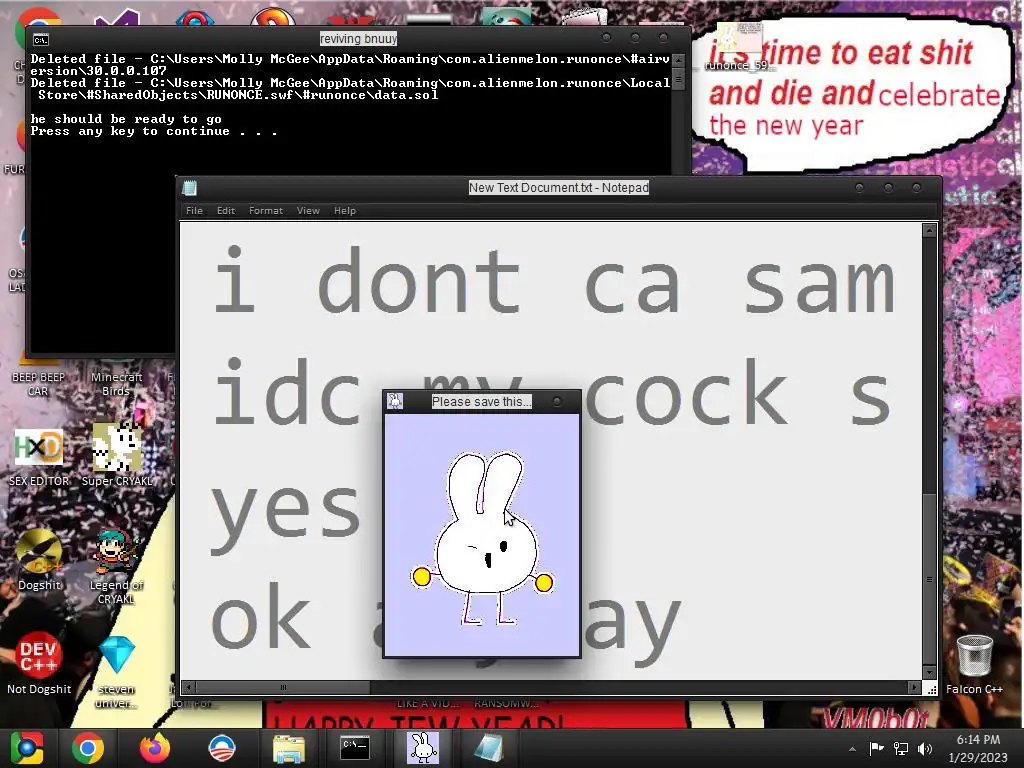
Task: Select the HxD SEX EDITOR desktop icon
Action: click(x=39, y=457)
